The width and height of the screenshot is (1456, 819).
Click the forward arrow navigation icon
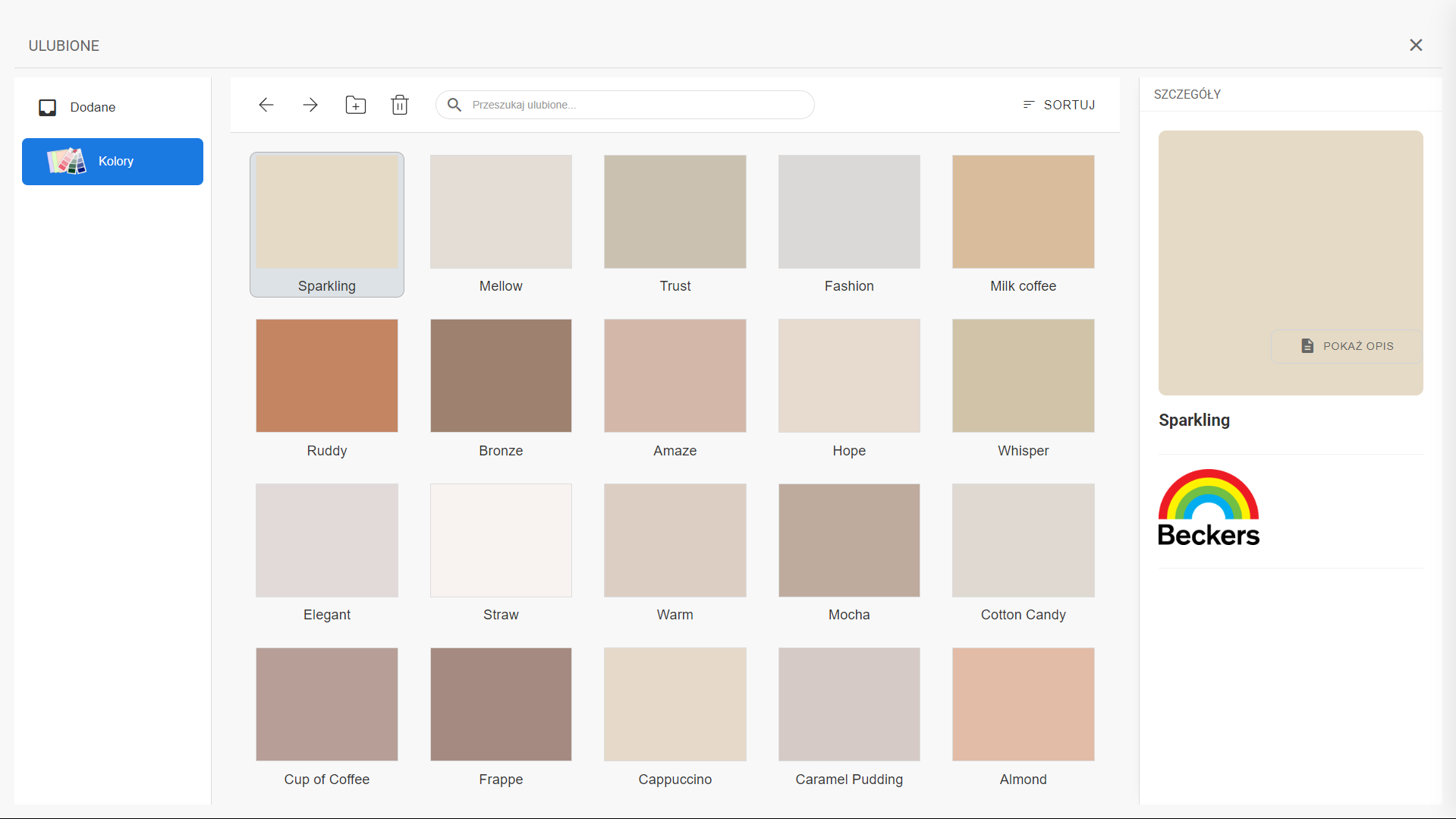[310, 105]
